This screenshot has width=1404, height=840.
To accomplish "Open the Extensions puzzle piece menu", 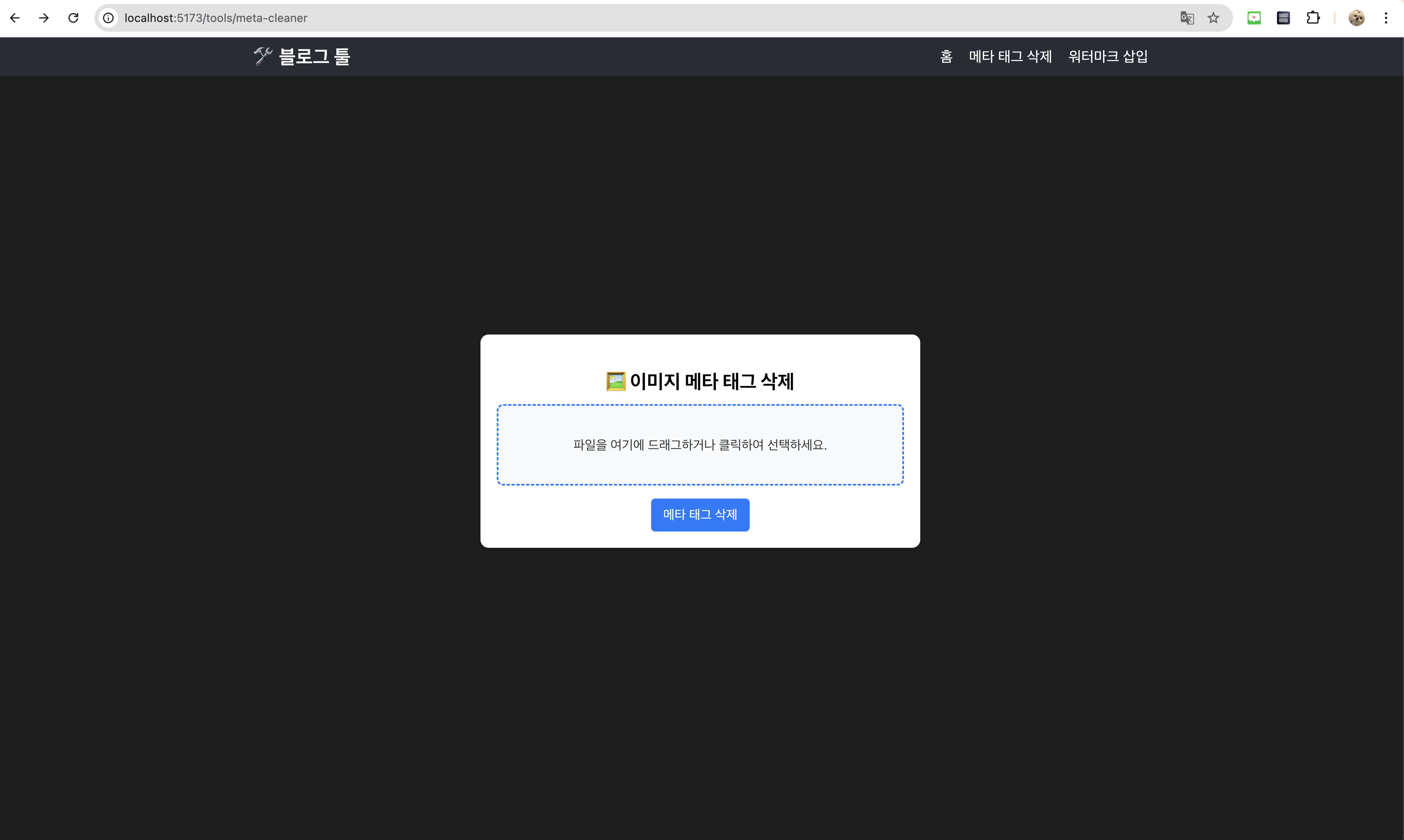I will [1313, 17].
